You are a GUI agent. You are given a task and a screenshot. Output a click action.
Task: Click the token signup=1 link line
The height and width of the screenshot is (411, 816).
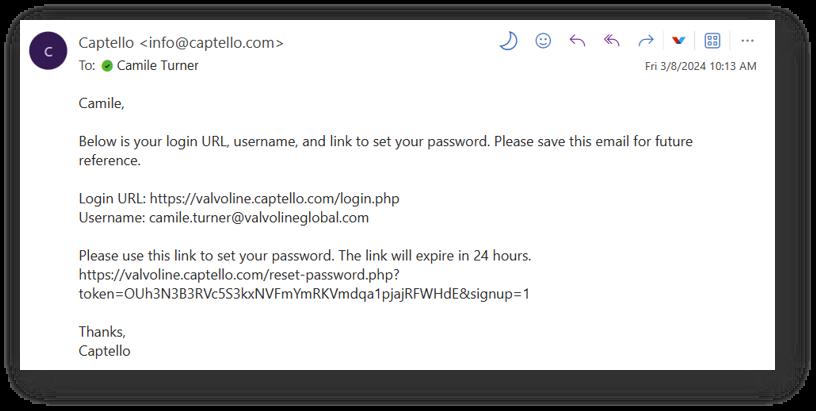coord(304,294)
